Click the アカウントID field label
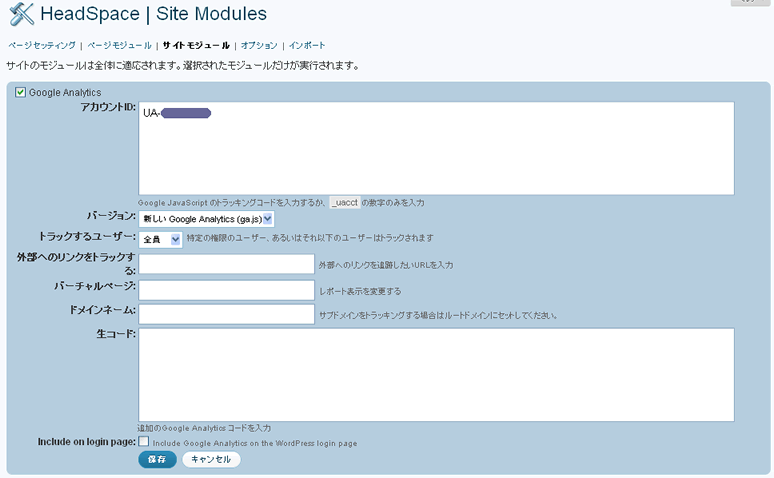 pyautogui.click(x=108, y=107)
